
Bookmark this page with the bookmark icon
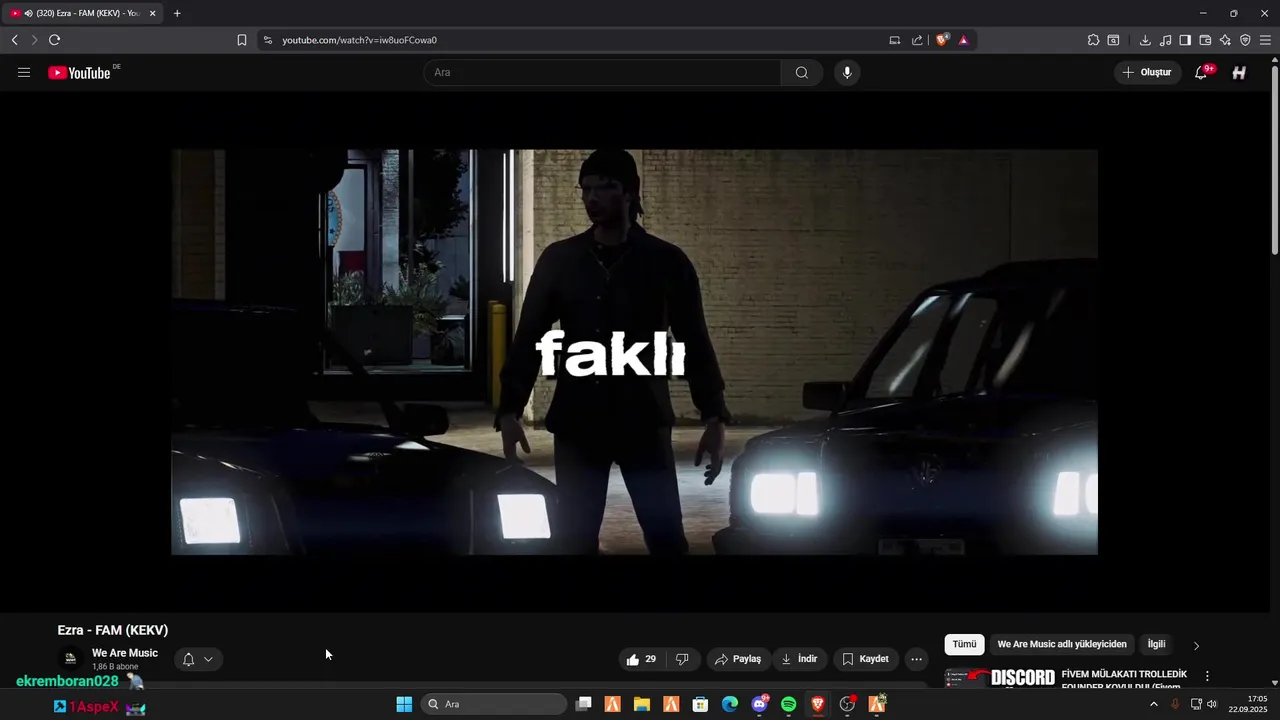[x=242, y=40]
